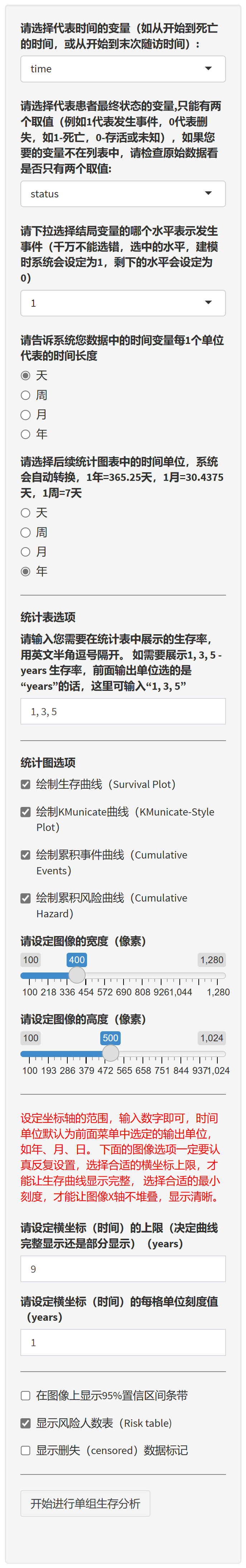Screen dimensions: 246x1568
Task: Enable censored data markers checkbox
Action: (x=25, y=1450)
